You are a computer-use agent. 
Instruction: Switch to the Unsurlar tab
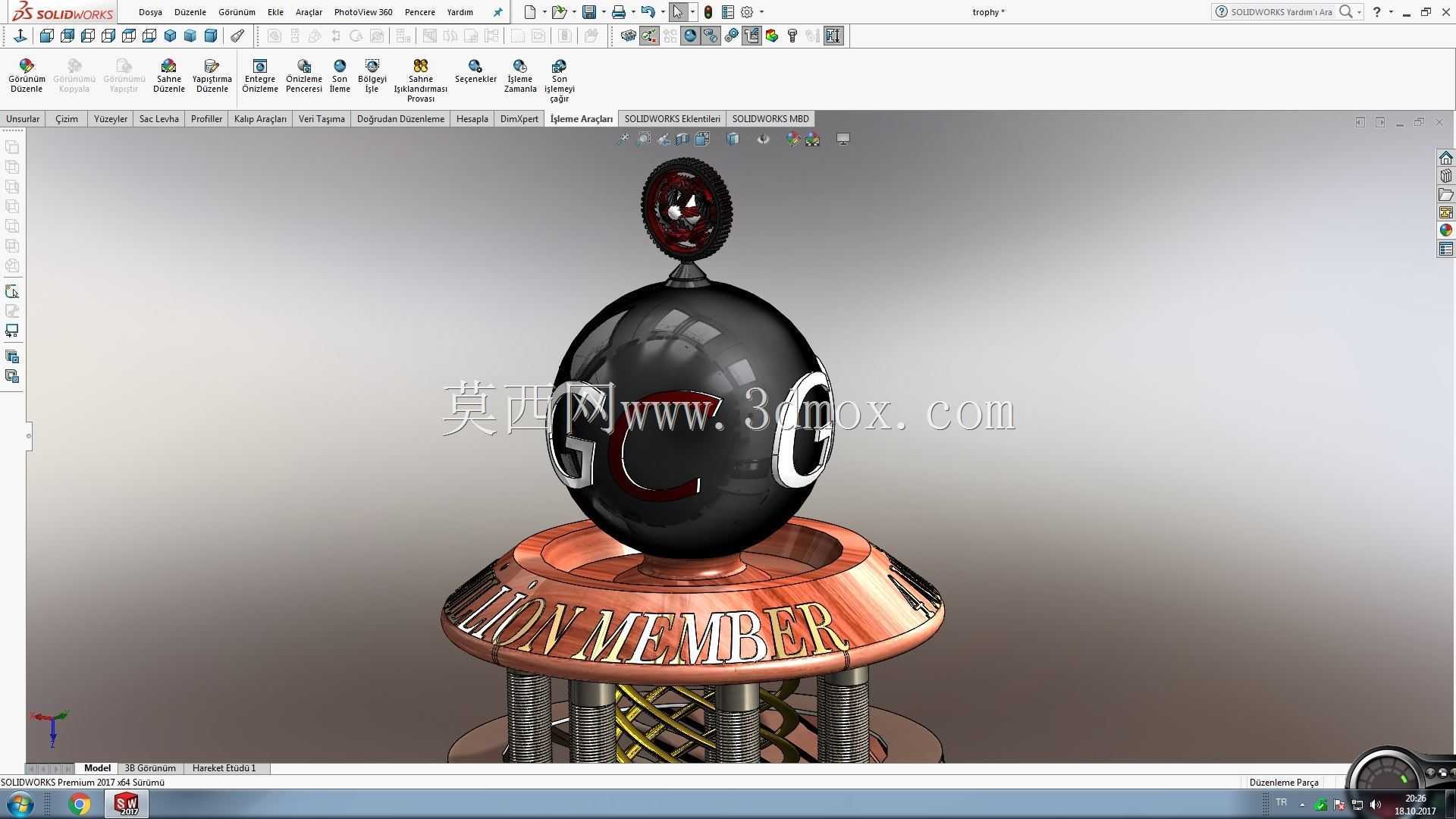tap(23, 119)
